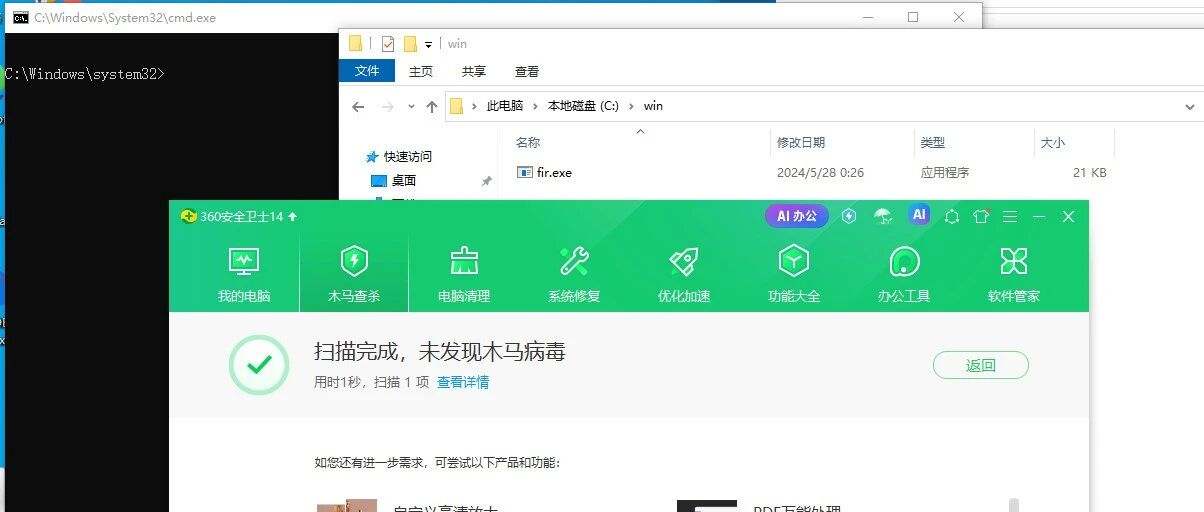Minimize the 360 Security window
Viewport: 1204px width, 512px height.
pyautogui.click(x=1039, y=216)
